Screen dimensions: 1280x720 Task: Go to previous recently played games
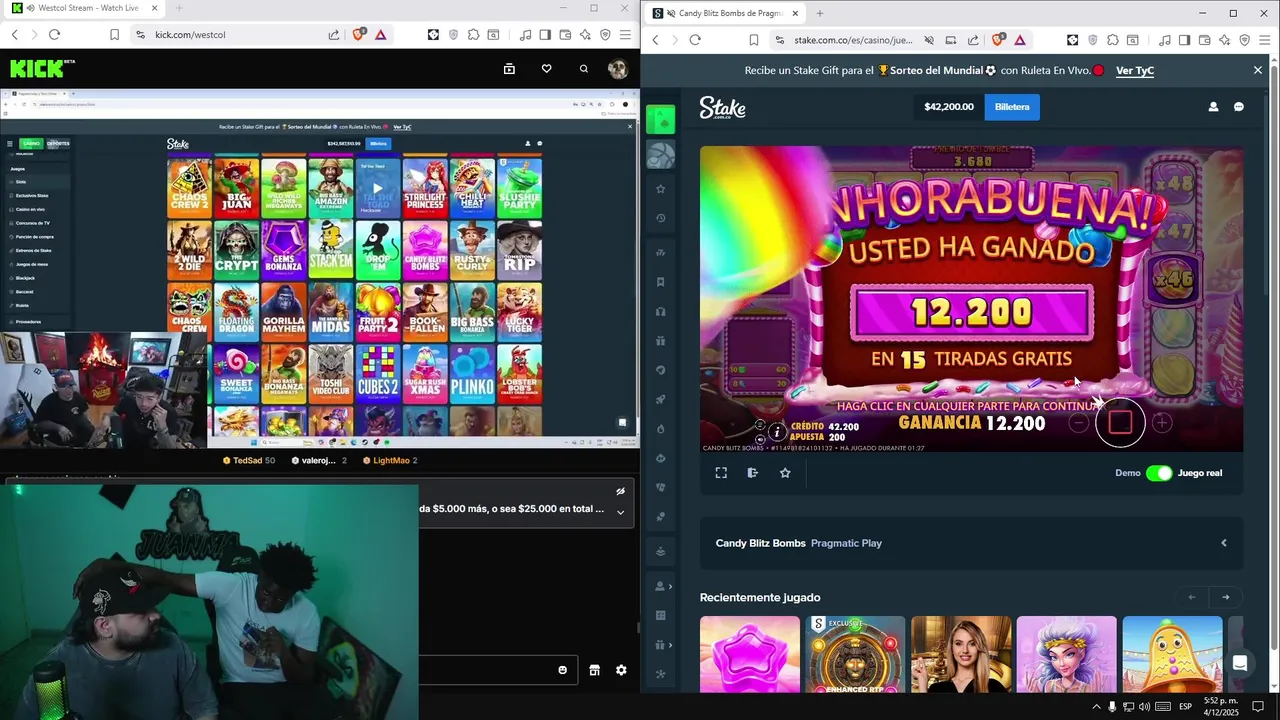tap(1191, 597)
